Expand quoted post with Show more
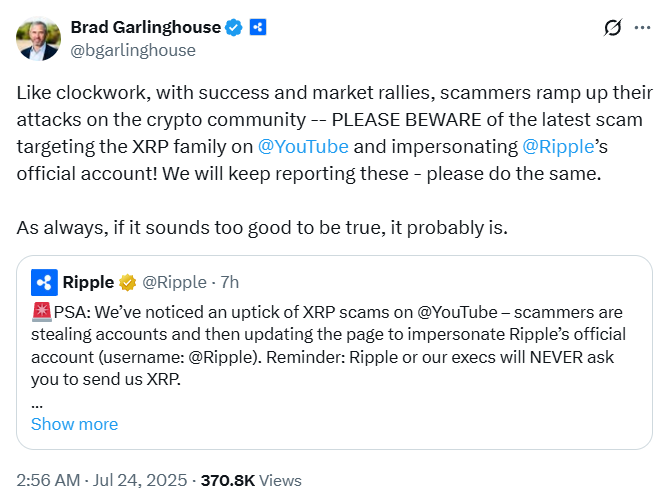Image resolution: width=671 pixels, height=500 pixels. point(74,424)
